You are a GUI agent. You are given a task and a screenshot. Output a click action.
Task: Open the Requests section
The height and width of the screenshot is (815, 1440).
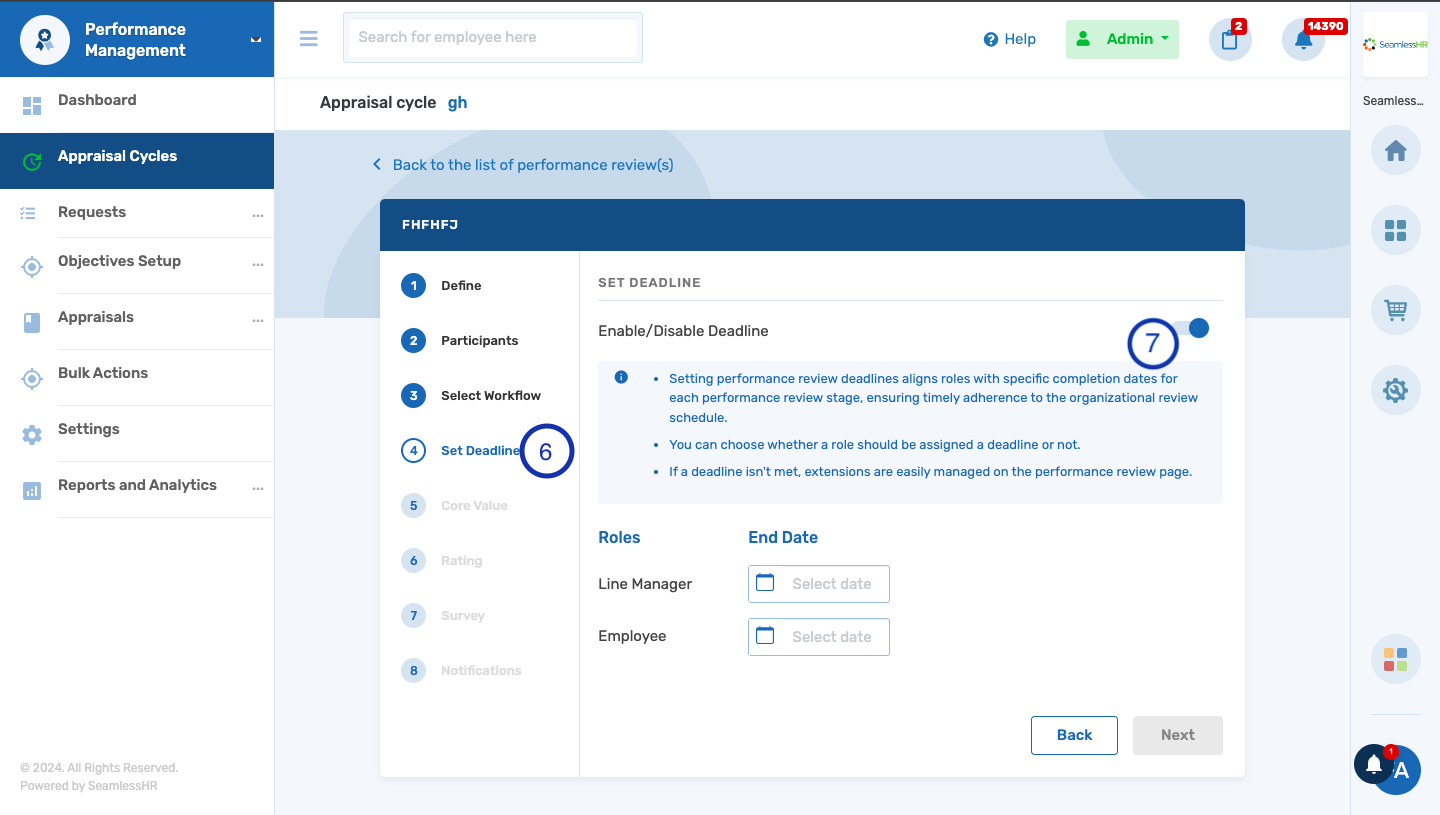92,212
